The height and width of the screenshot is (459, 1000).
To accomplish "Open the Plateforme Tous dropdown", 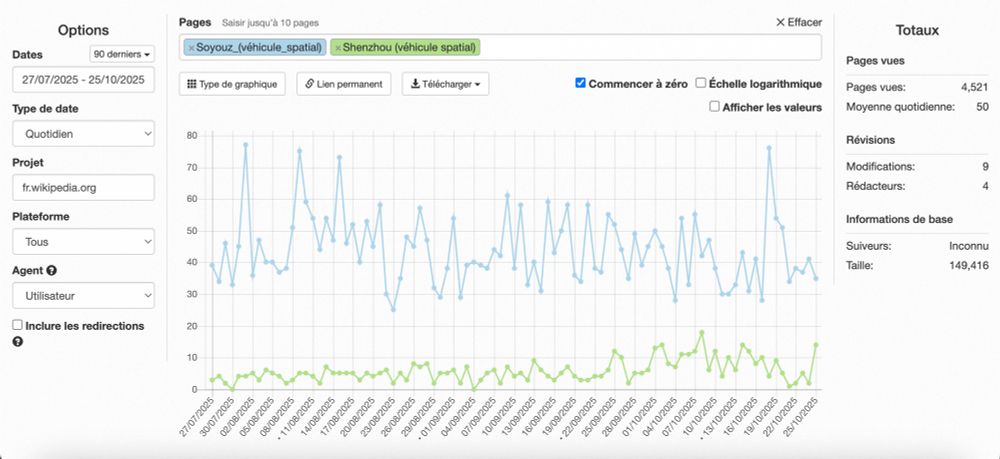I will click(84, 242).
